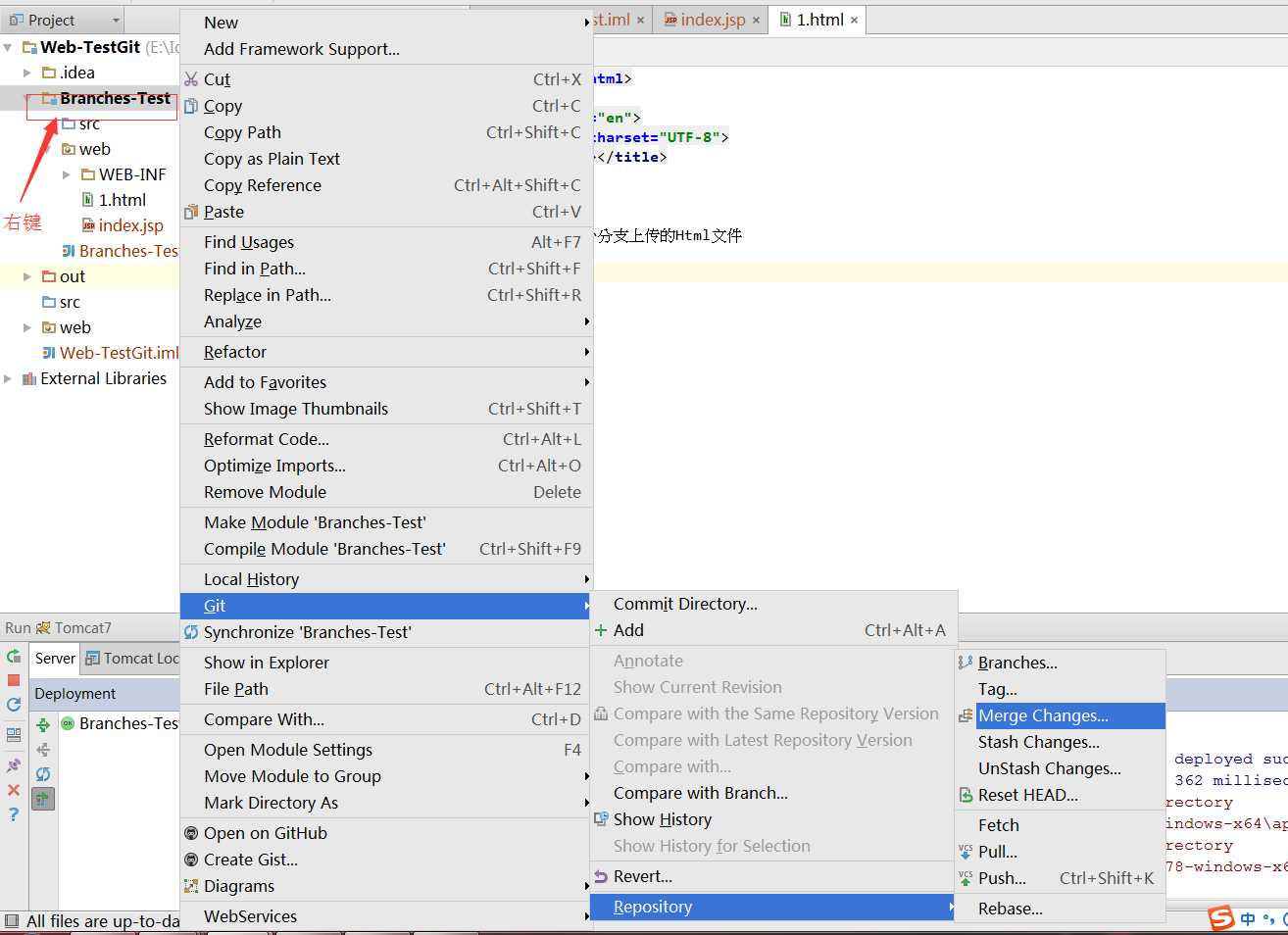Click Commit Directory... in Git submenu

click(x=773, y=604)
